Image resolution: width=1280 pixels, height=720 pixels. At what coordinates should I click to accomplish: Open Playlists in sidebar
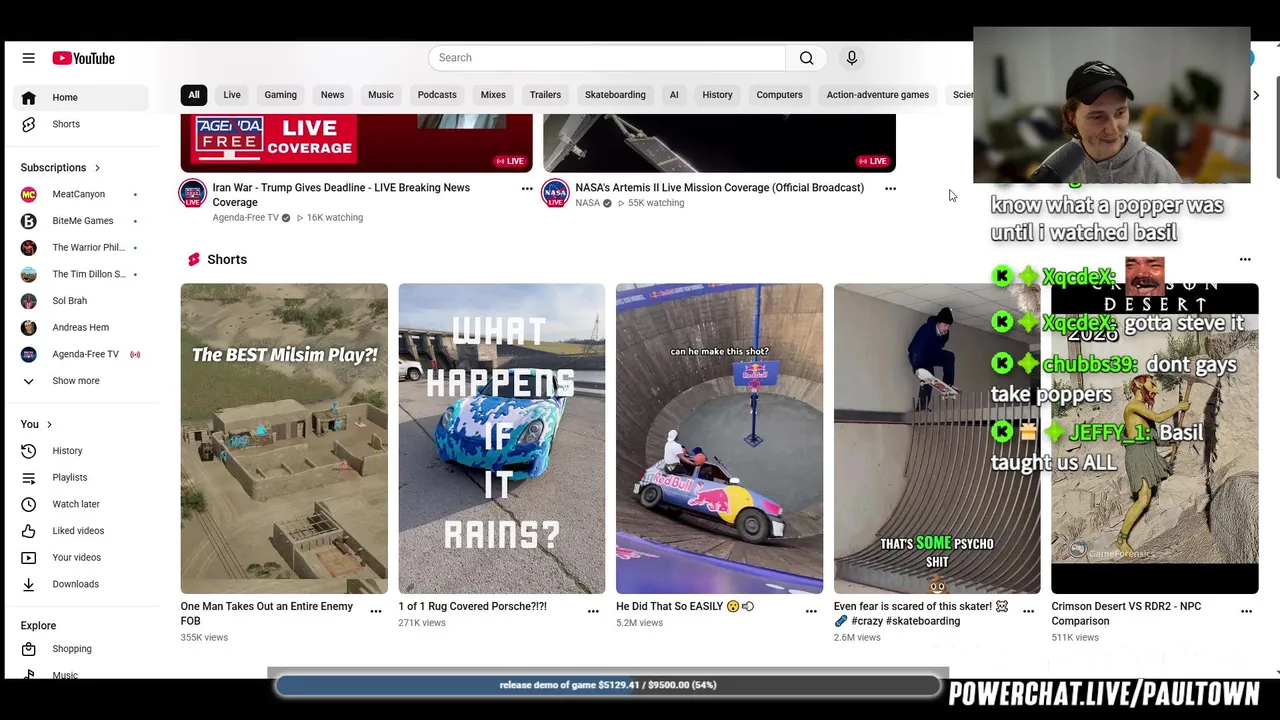tap(82, 477)
